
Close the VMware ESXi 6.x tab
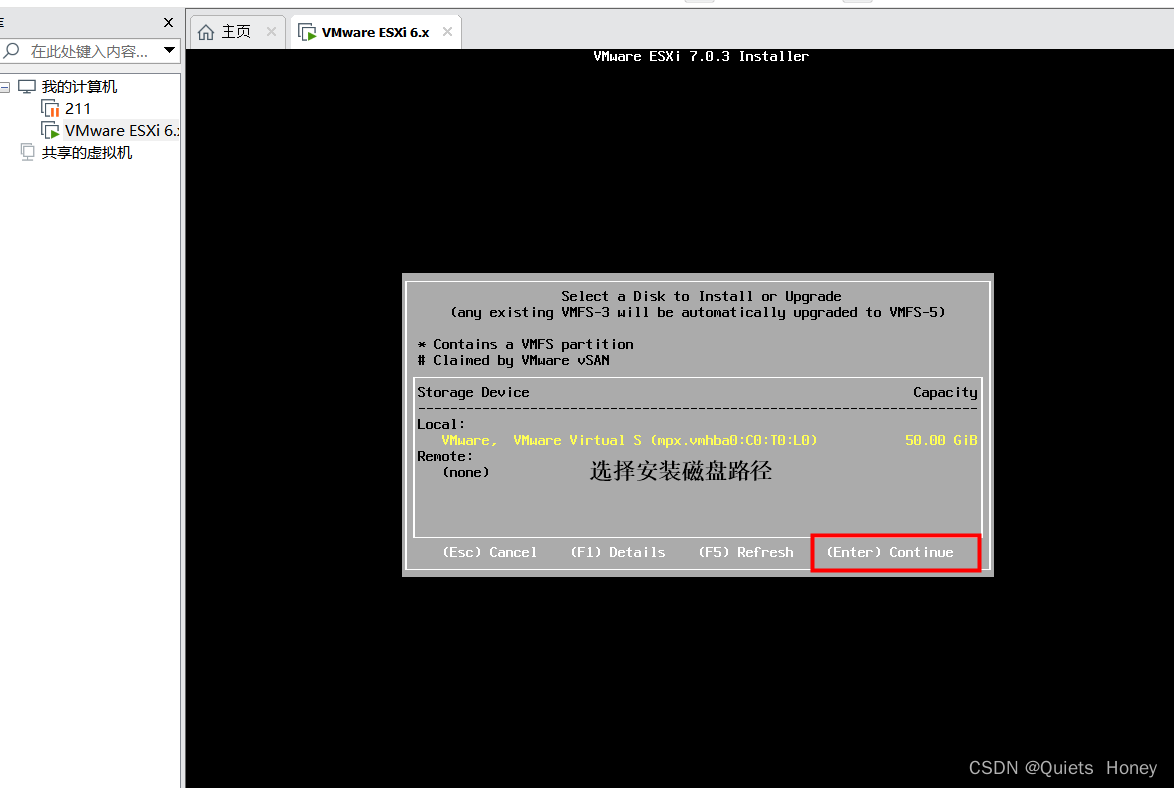[x=447, y=31]
